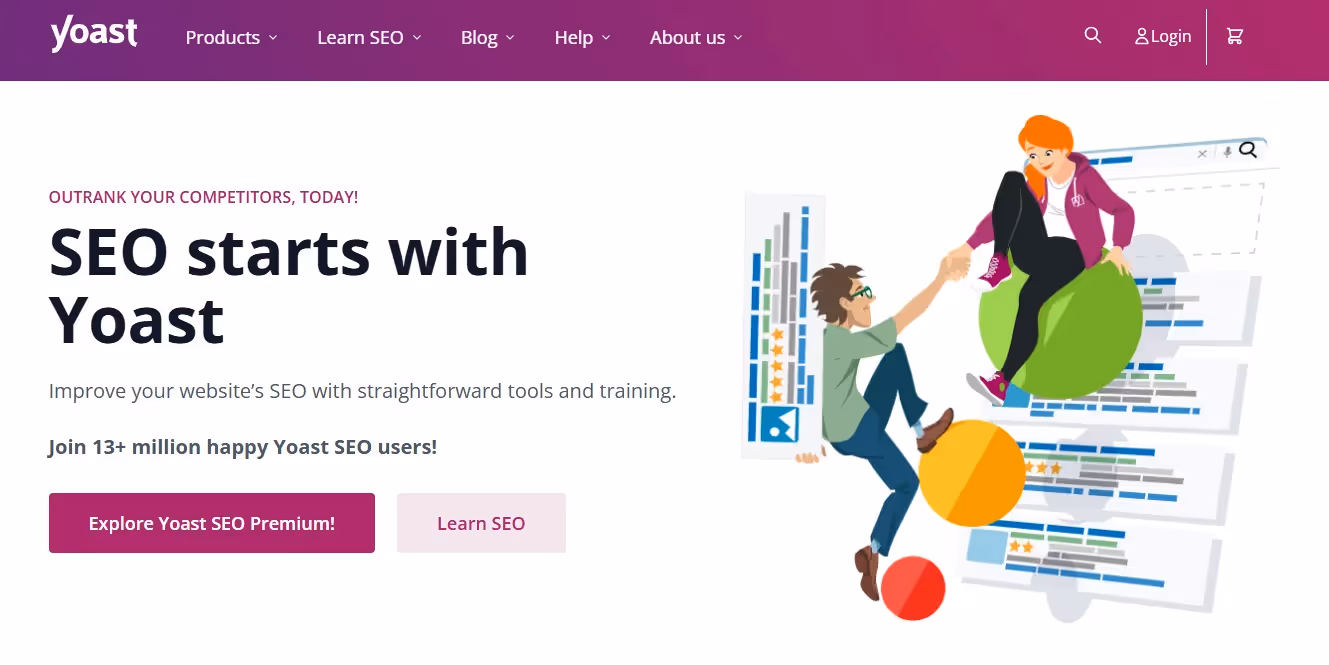Expand the chevron next to About us
This screenshot has width=1329, height=665.
click(738, 38)
